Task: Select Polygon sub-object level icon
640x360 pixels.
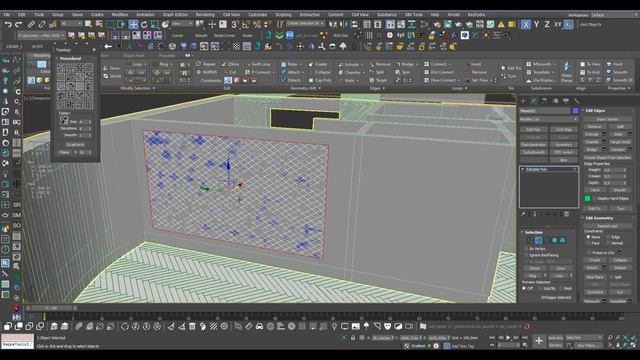Action: [x=554, y=240]
